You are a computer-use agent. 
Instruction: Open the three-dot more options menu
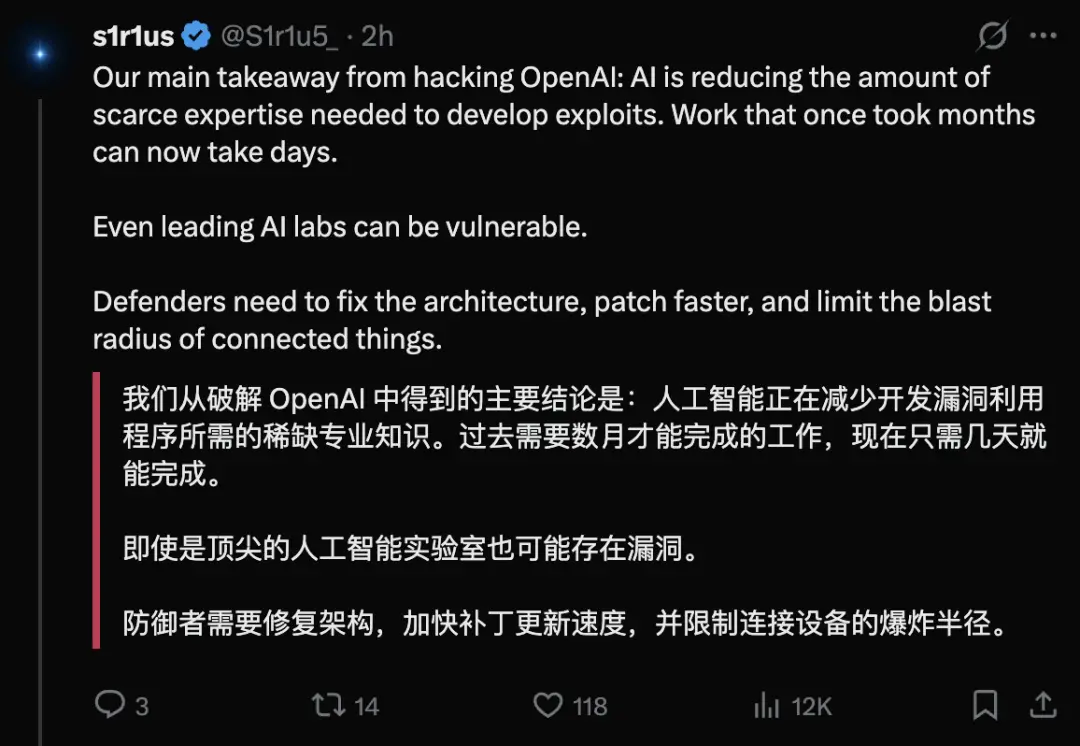(1043, 36)
